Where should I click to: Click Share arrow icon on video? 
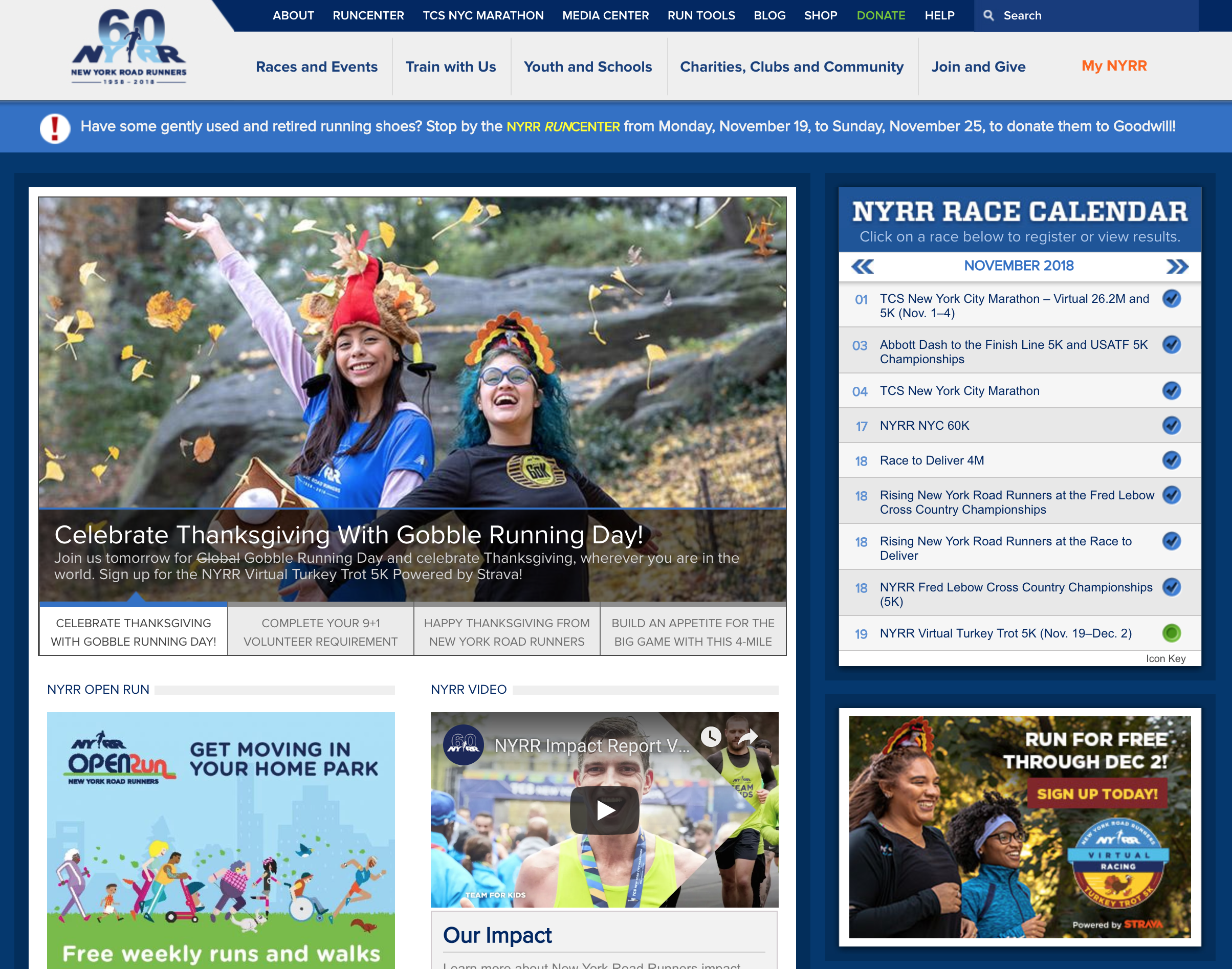coord(748,737)
